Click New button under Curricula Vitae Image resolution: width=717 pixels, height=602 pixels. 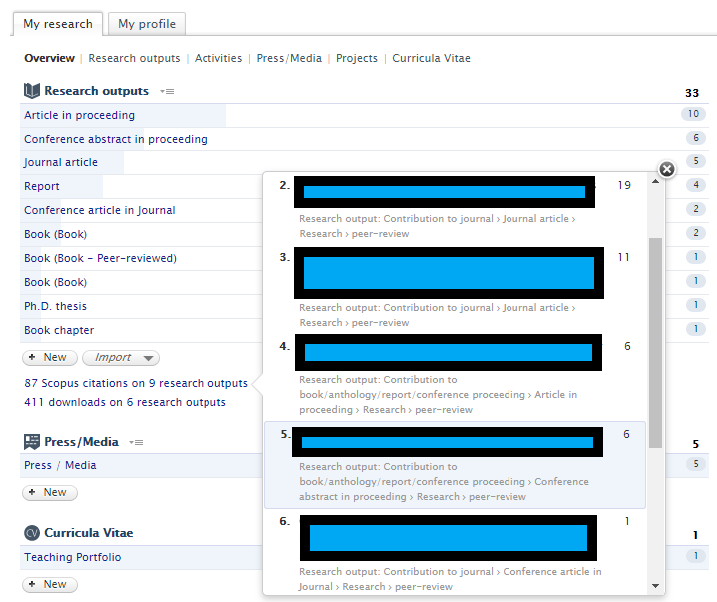point(50,584)
